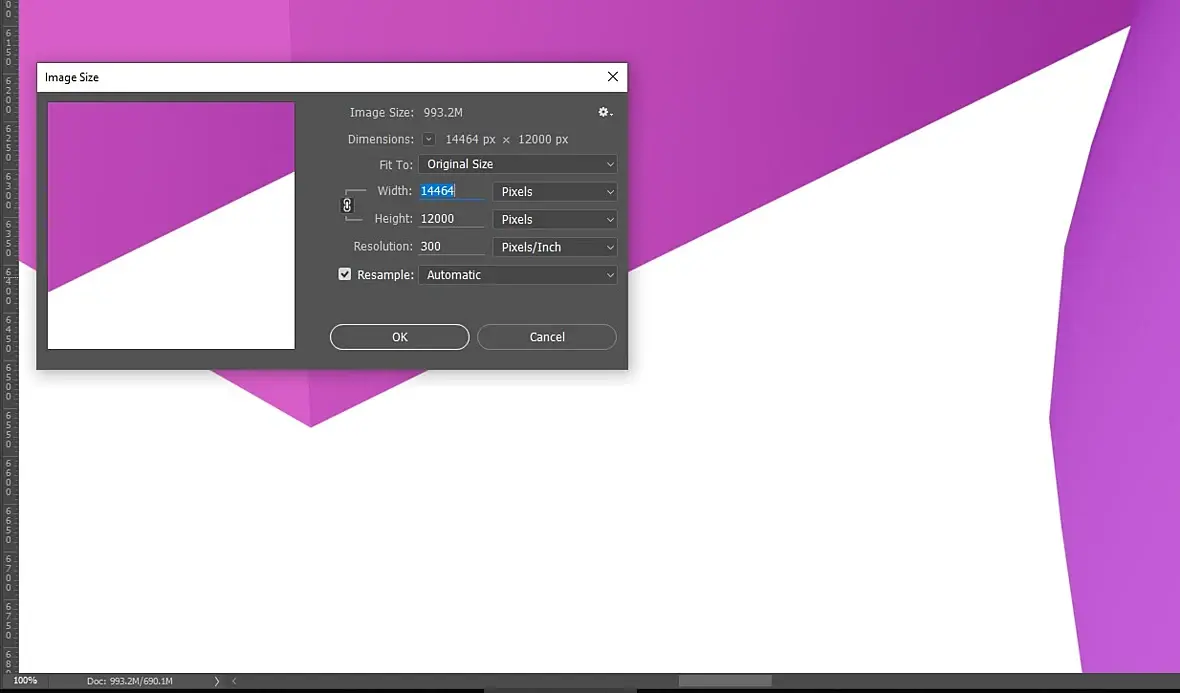Click the horizontal scrollbar thumb
The image size is (1180, 693).
click(725, 681)
